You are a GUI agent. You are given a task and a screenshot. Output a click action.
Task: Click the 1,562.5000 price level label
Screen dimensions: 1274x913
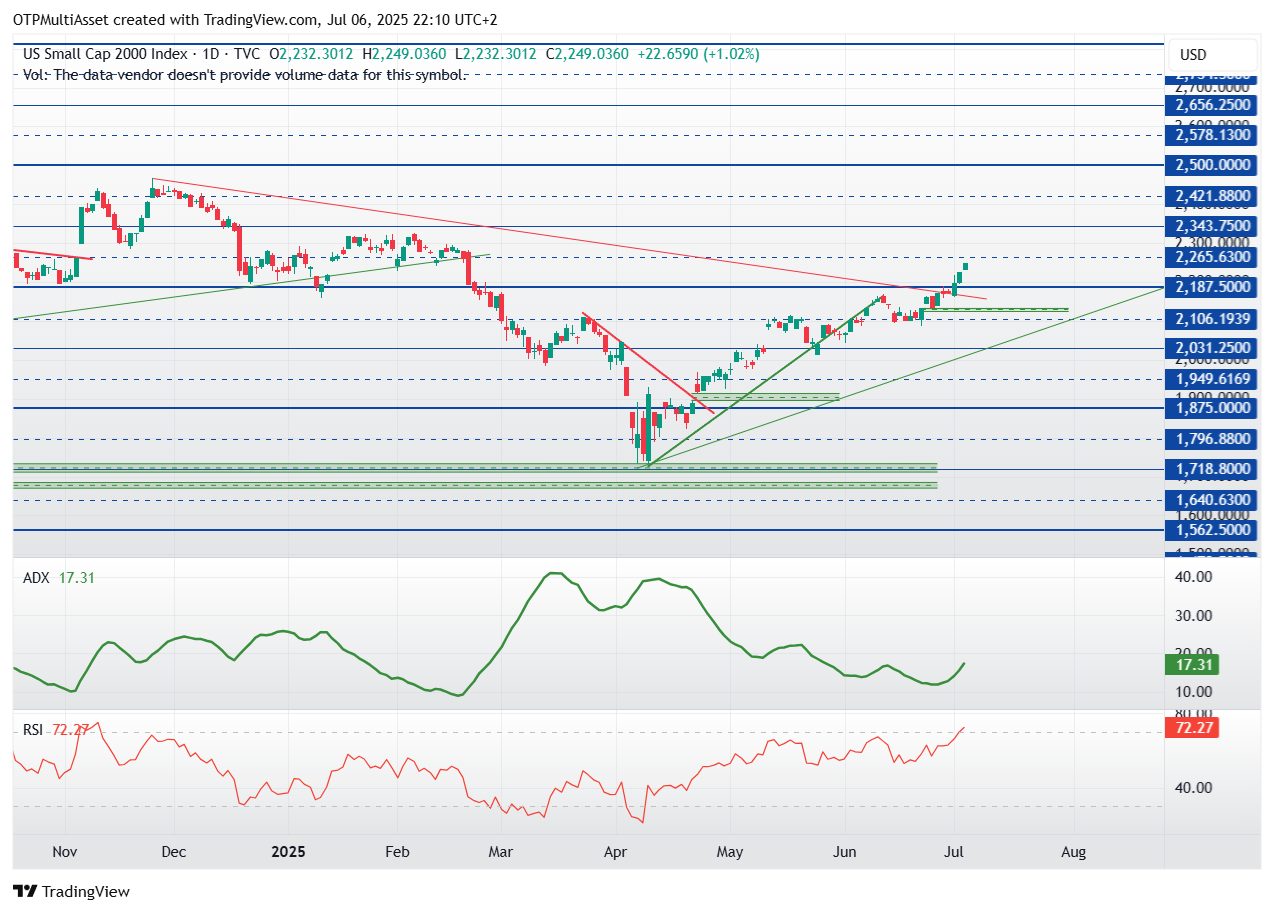click(1213, 531)
